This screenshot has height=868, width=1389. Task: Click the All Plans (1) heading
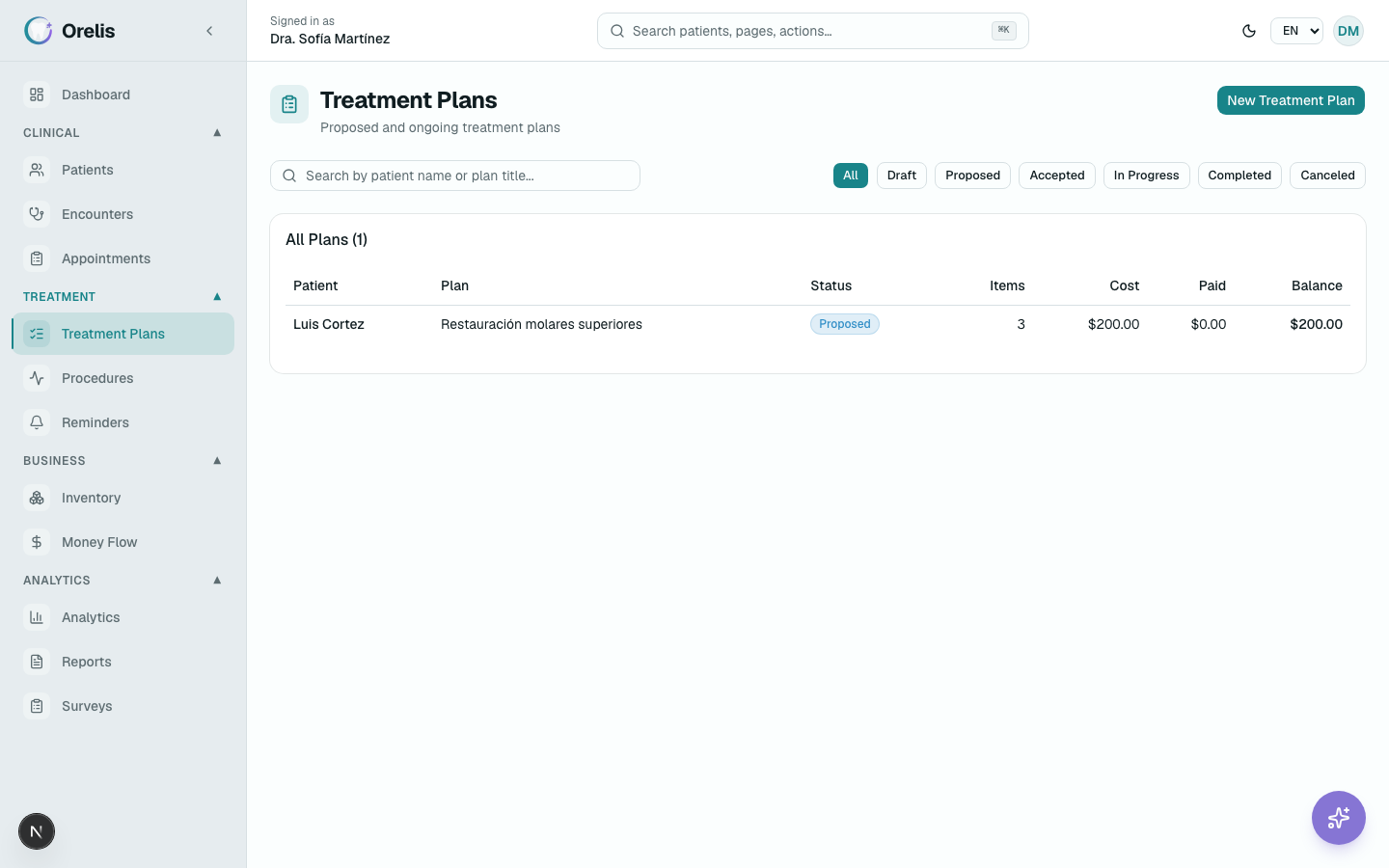326,239
